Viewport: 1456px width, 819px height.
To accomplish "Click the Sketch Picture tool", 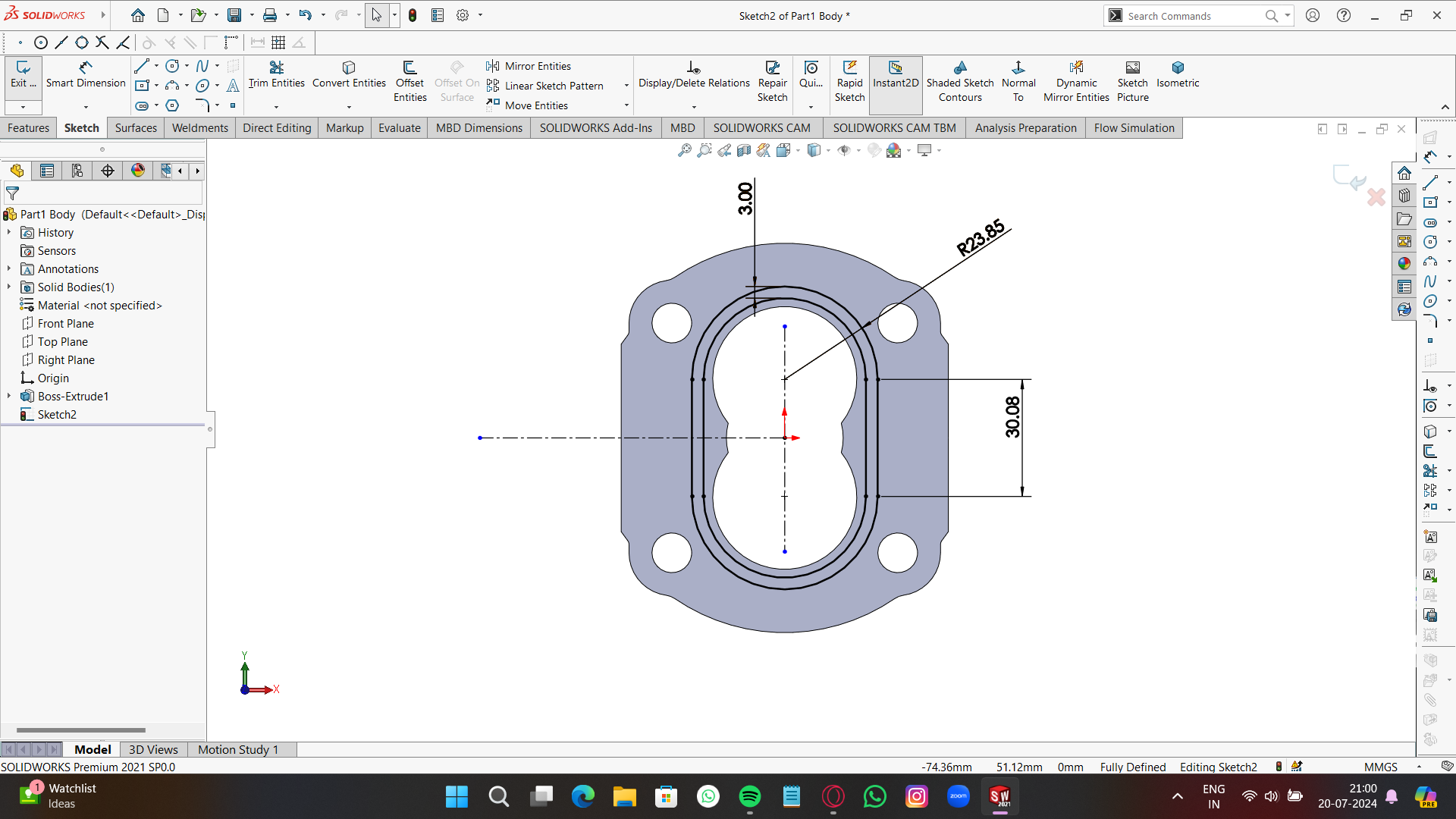I will (1133, 81).
